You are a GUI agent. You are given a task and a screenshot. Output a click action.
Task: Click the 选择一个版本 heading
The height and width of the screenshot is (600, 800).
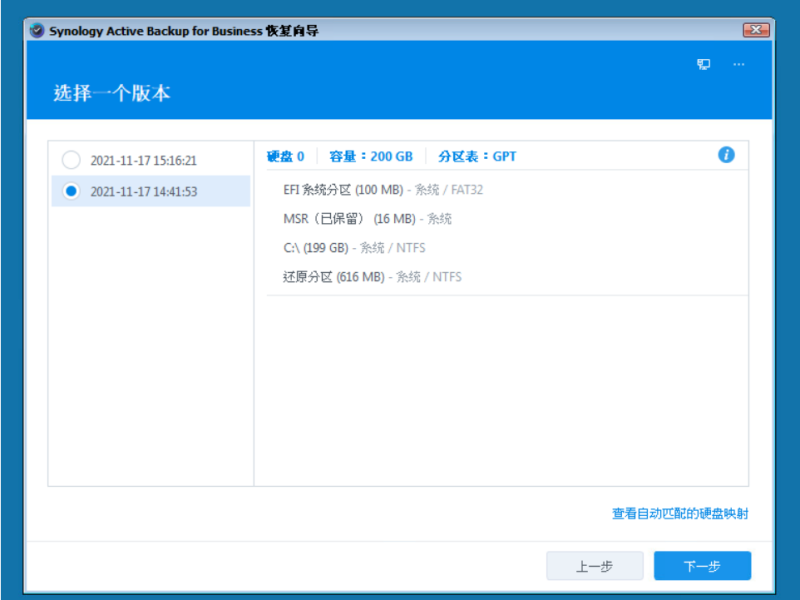[x=112, y=93]
